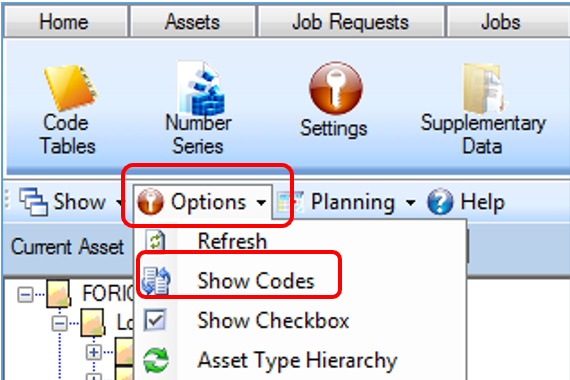Collapse the second-level tree node
Viewport: 570px width, 380px height.
click(x=60, y=323)
